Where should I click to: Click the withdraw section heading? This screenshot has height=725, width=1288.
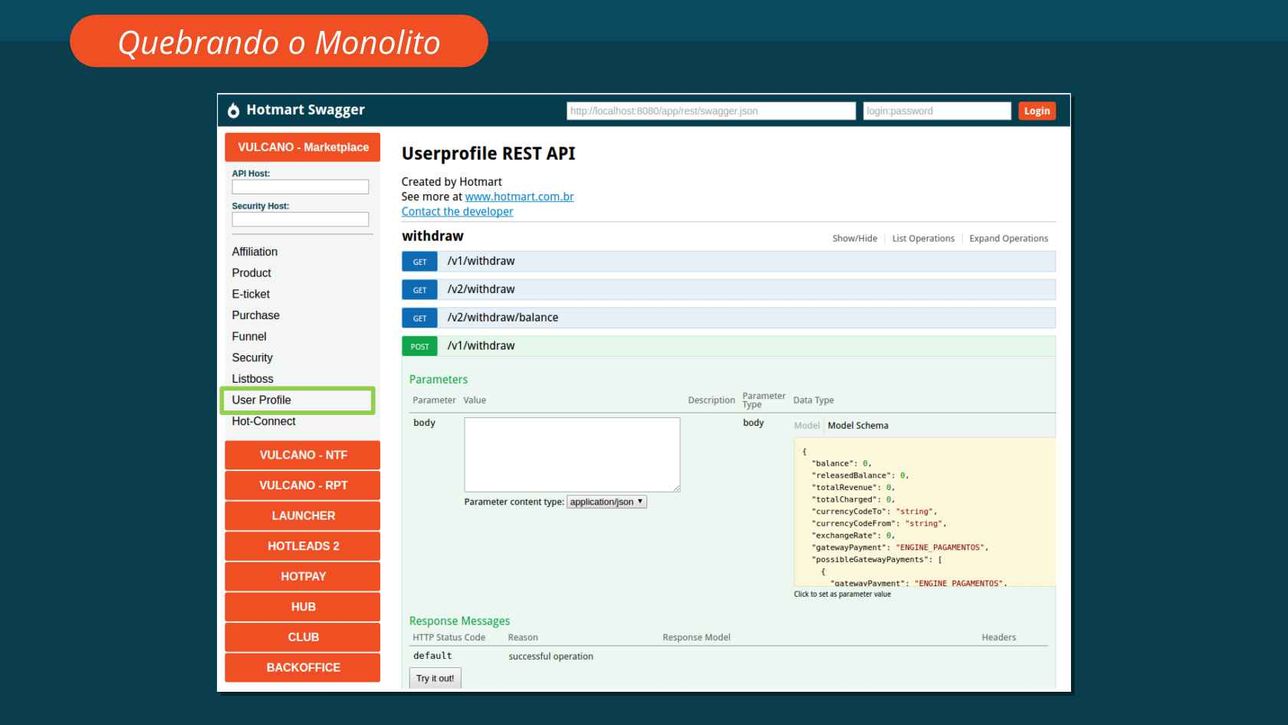(433, 236)
